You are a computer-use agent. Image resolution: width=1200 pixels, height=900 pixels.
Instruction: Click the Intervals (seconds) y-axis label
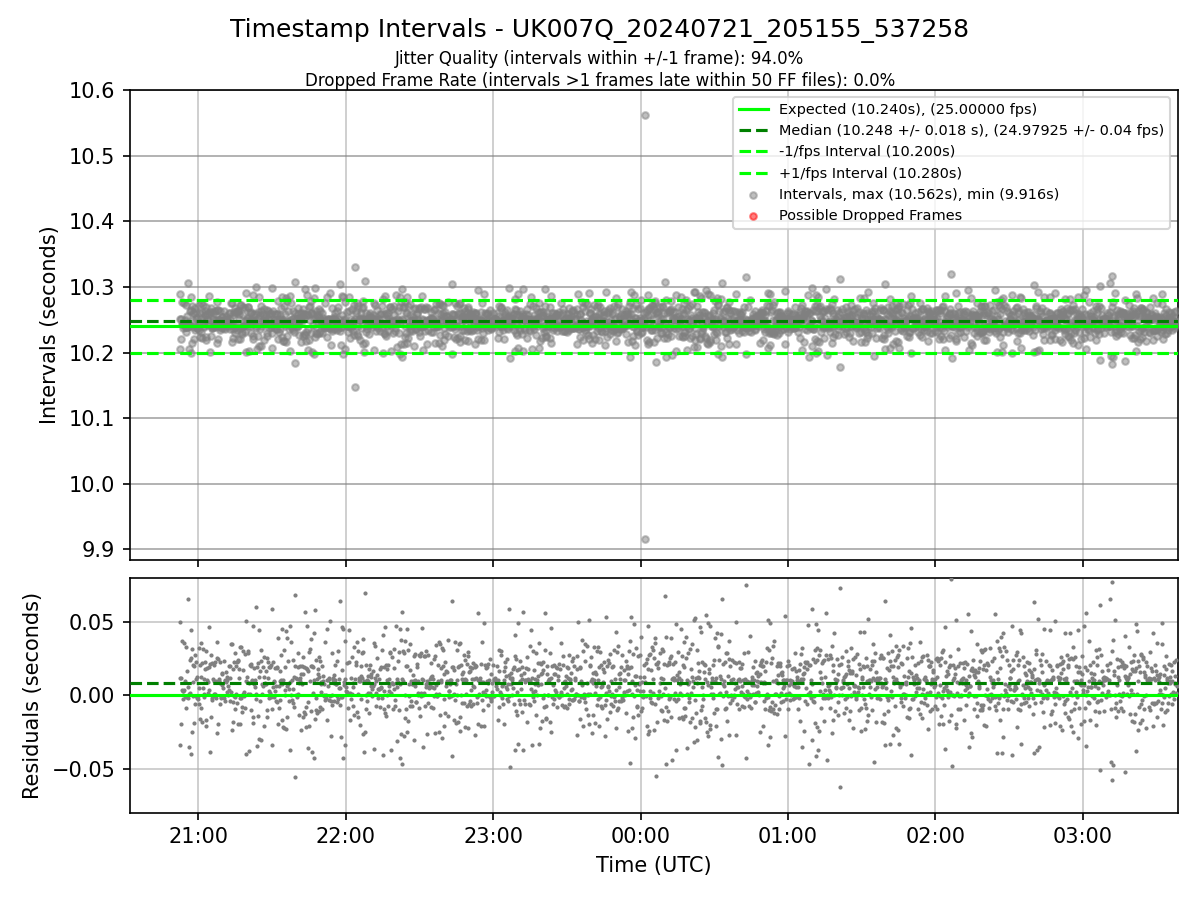[x=49, y=325]
